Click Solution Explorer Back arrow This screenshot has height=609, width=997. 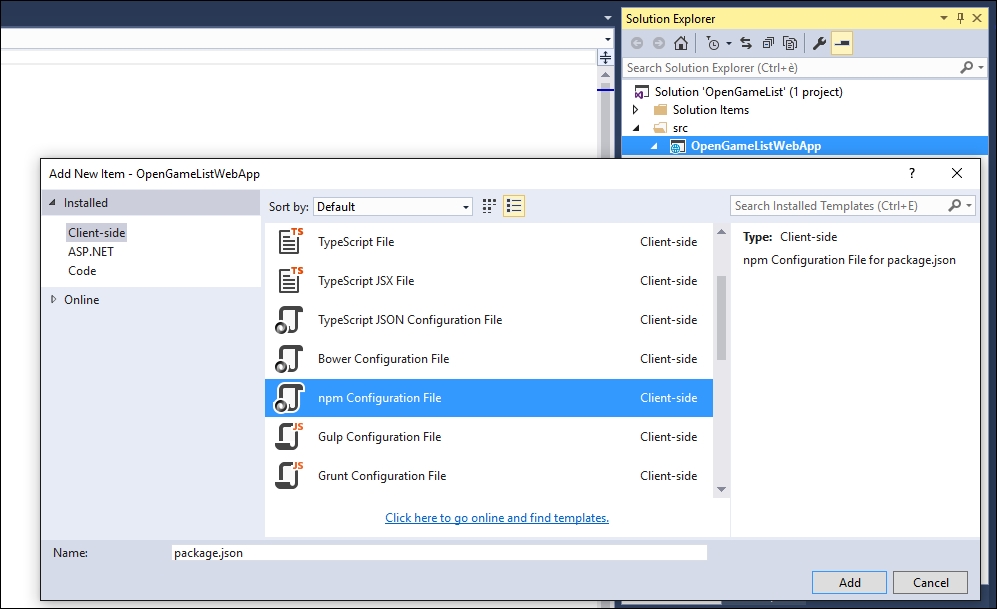636,43
